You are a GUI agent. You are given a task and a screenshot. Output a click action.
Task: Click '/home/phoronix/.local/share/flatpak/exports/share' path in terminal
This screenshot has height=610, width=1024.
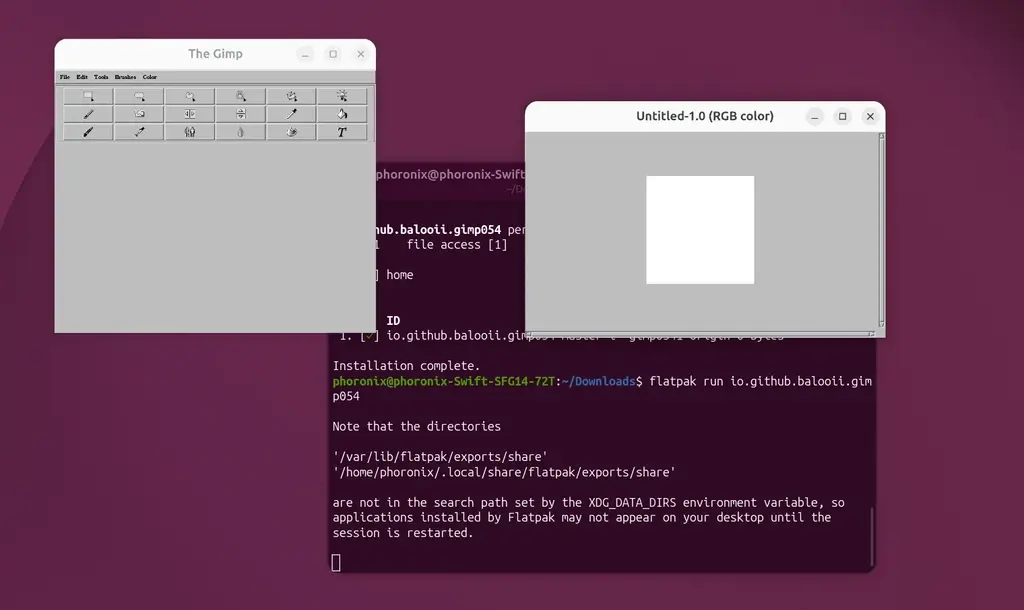504,472
